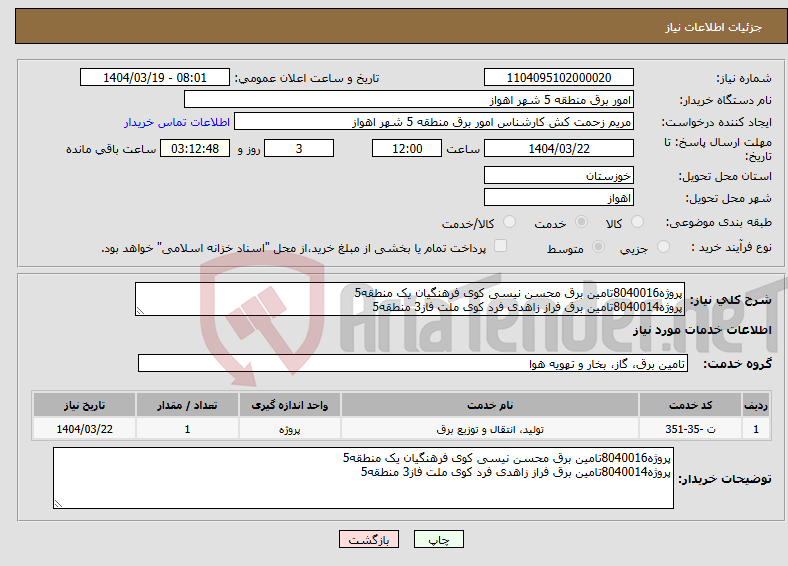Click the نام دستگاه خریدار field
This screenshot has width=788, height=566.
pyautogui.click(x=409, y=100)
